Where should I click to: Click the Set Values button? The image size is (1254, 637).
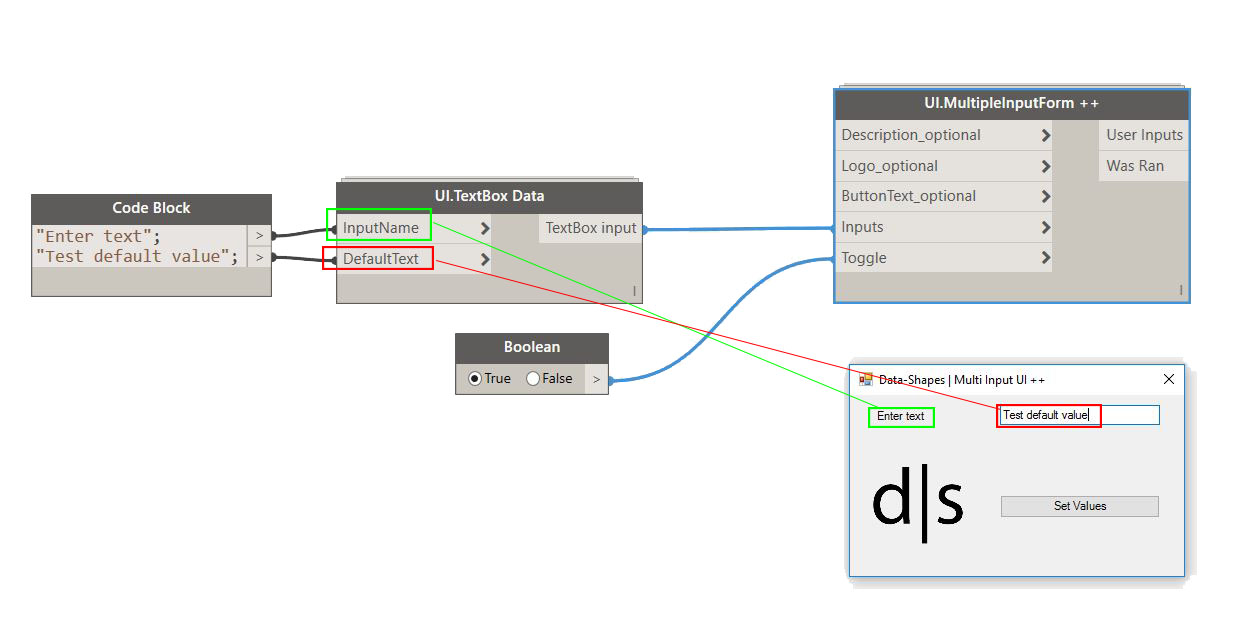1079,506
